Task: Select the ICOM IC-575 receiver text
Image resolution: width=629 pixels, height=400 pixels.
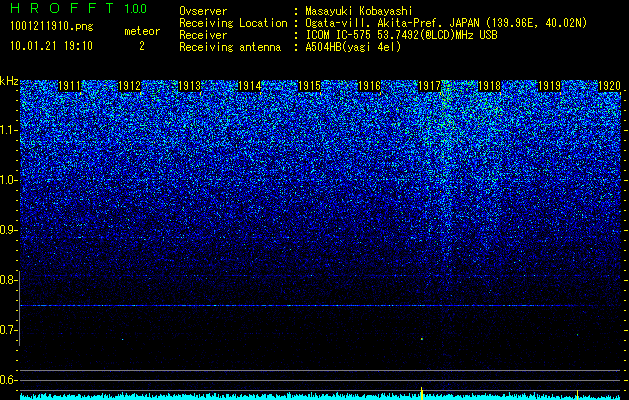Action: [x=401, y=35]
